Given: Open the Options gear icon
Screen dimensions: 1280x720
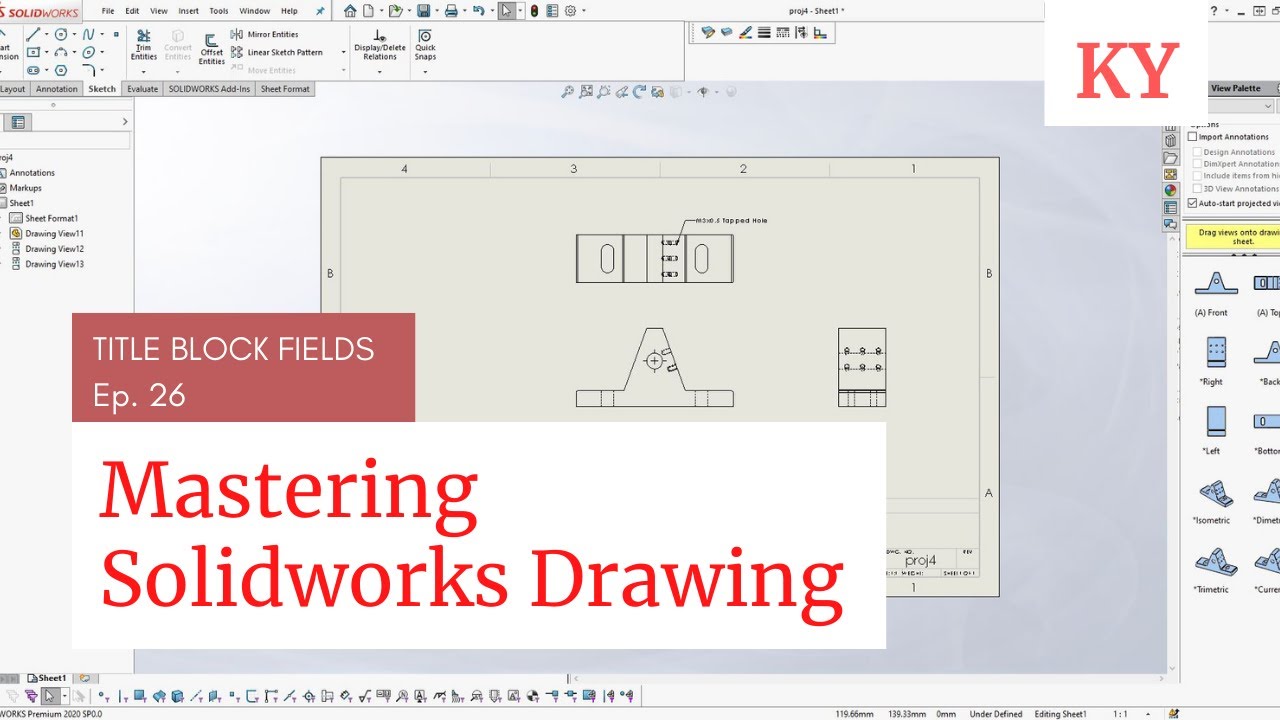Looking at the screenshot, I should [570, 11].
